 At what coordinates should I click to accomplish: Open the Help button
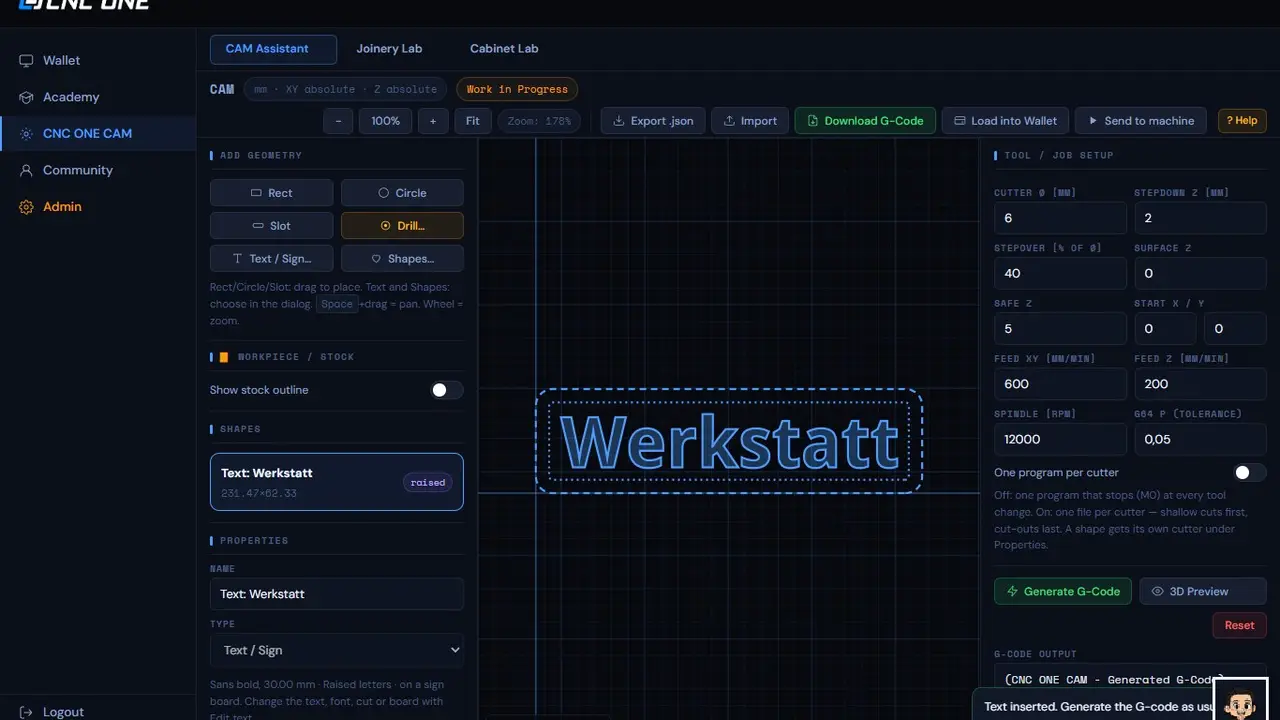click(x=1242, y=121)
